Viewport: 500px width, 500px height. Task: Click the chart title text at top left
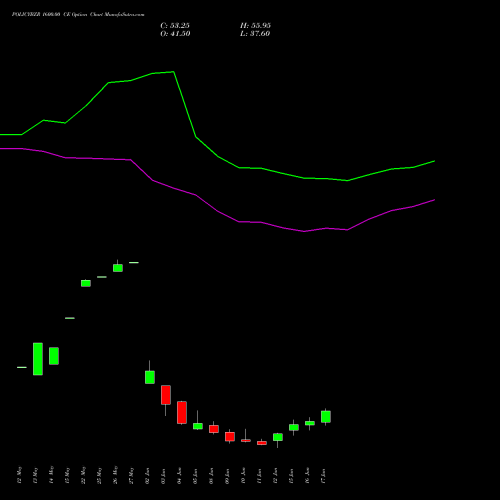pos(78,15)
